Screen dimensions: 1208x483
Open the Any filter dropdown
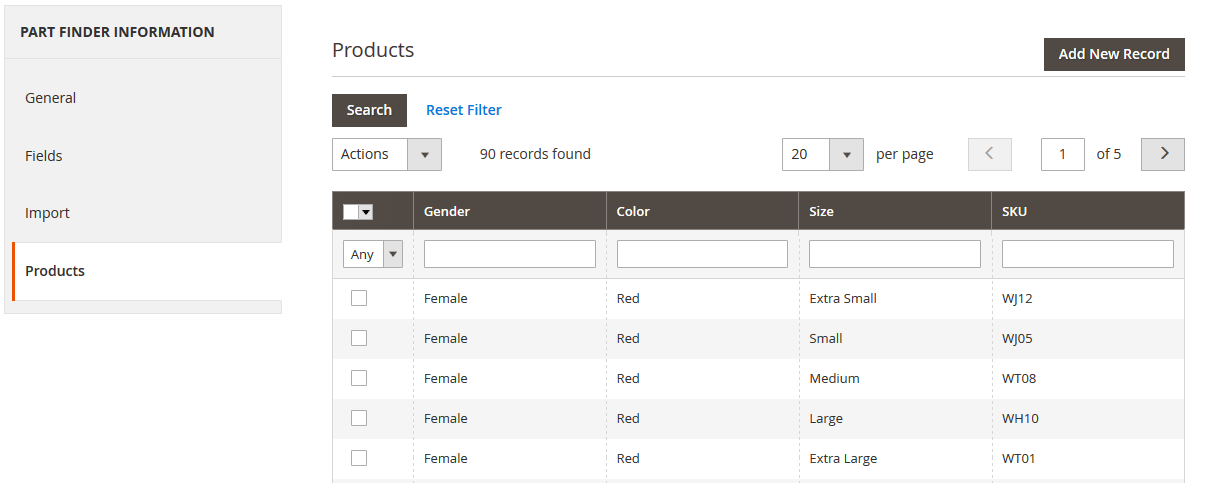pos(372,254)
